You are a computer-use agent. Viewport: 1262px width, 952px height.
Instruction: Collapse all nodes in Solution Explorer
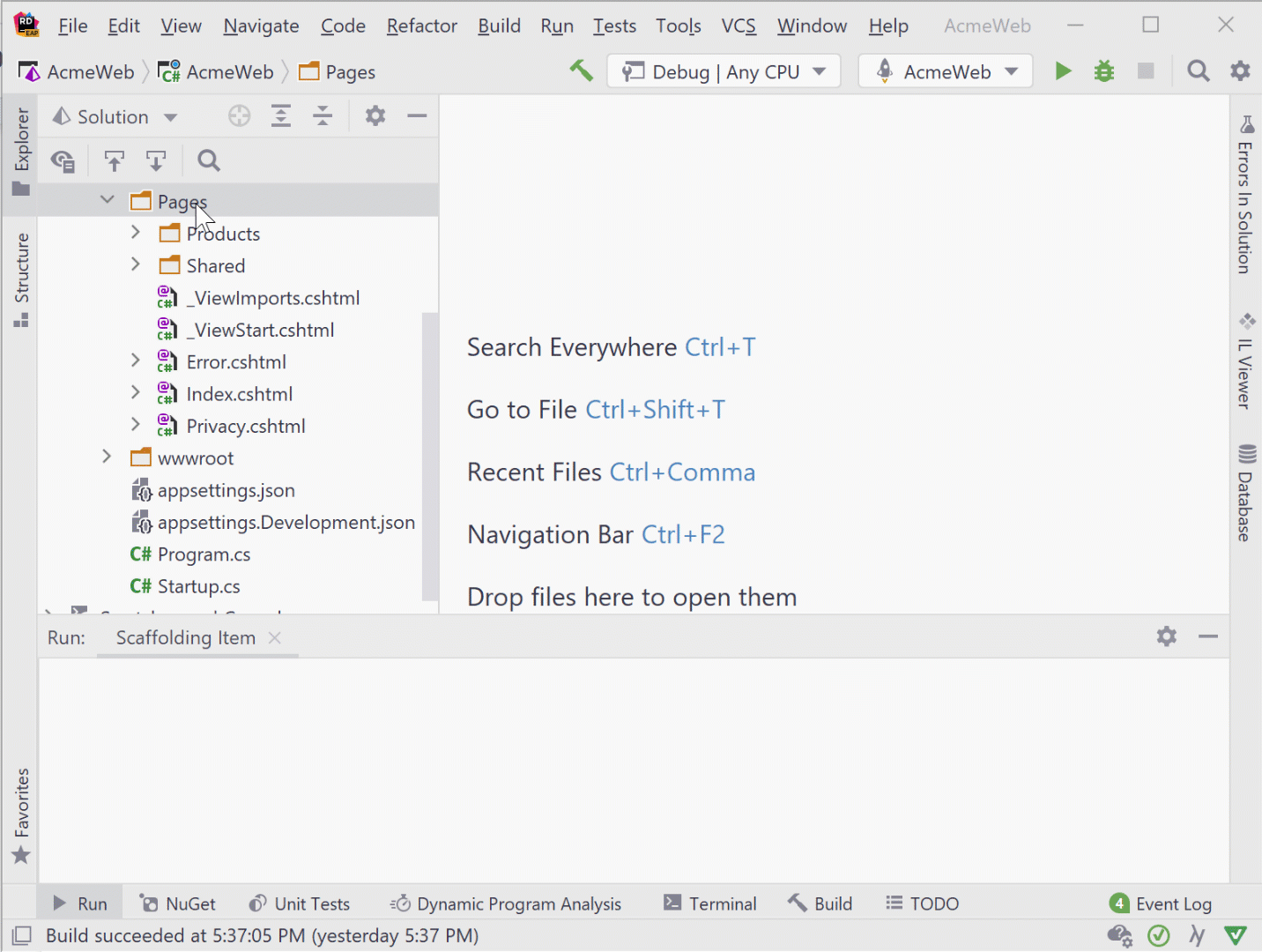[323, 115]
